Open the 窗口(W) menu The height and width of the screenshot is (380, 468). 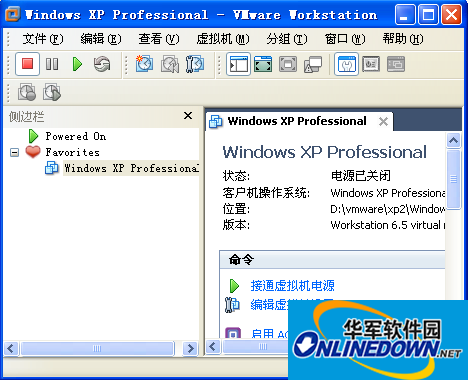click(345, 39)
